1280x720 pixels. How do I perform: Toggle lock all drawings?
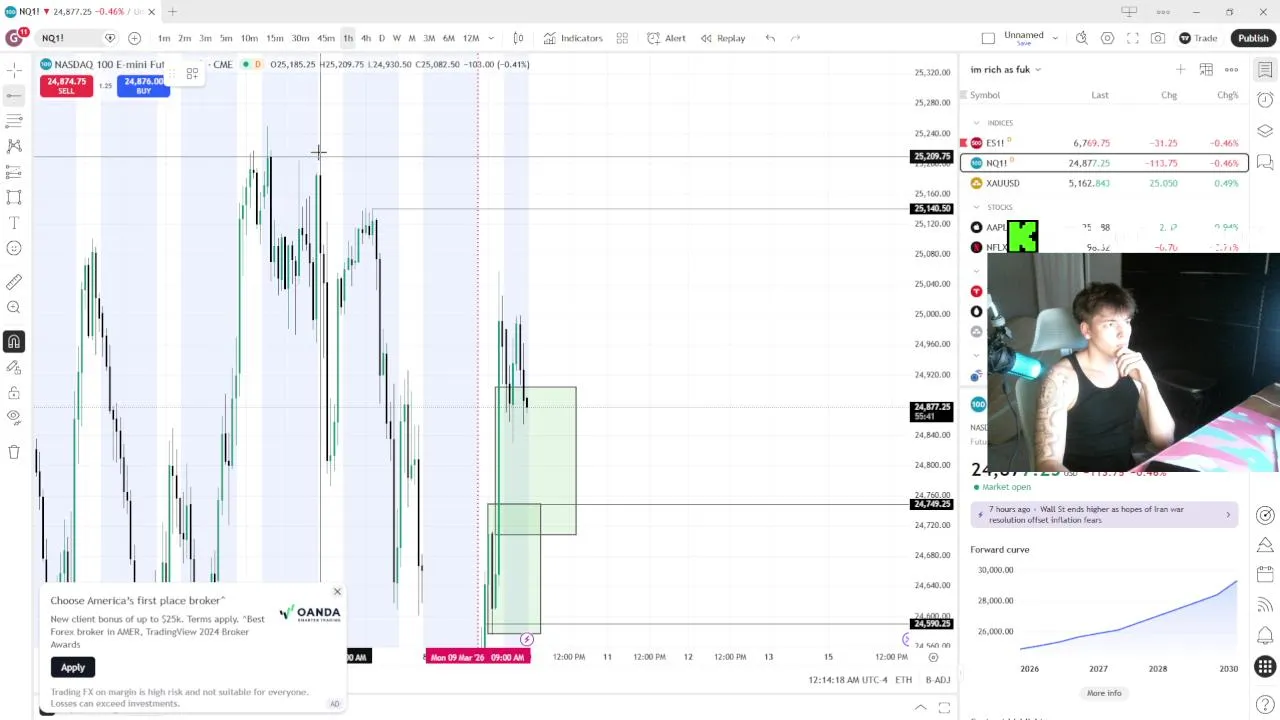(x=14, y=393)
